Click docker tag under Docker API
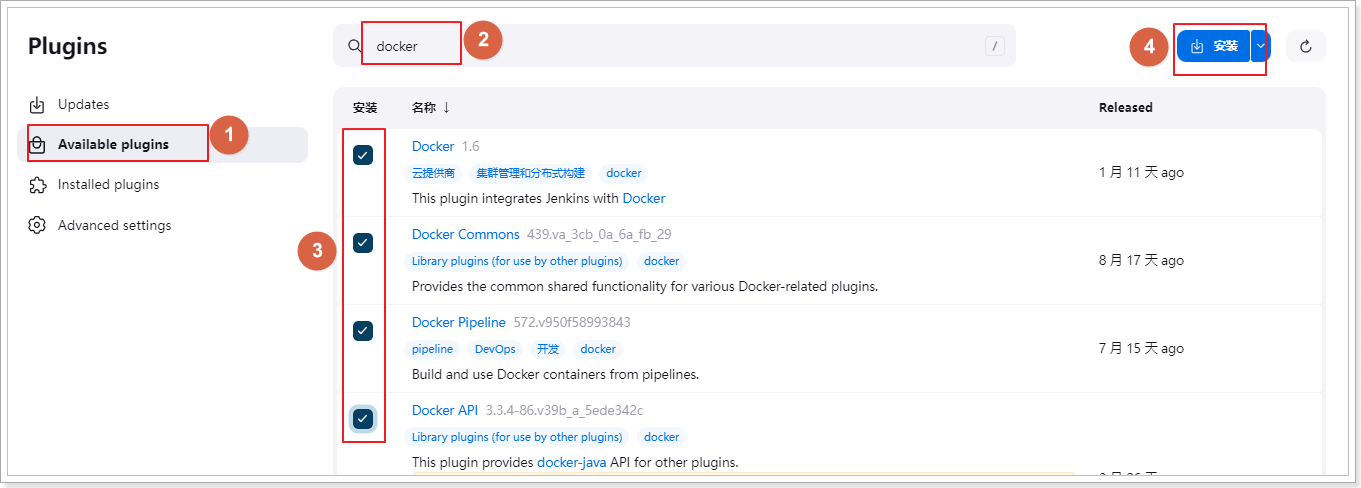Viewport: 1361px width, 488px height. coord(661,437)
